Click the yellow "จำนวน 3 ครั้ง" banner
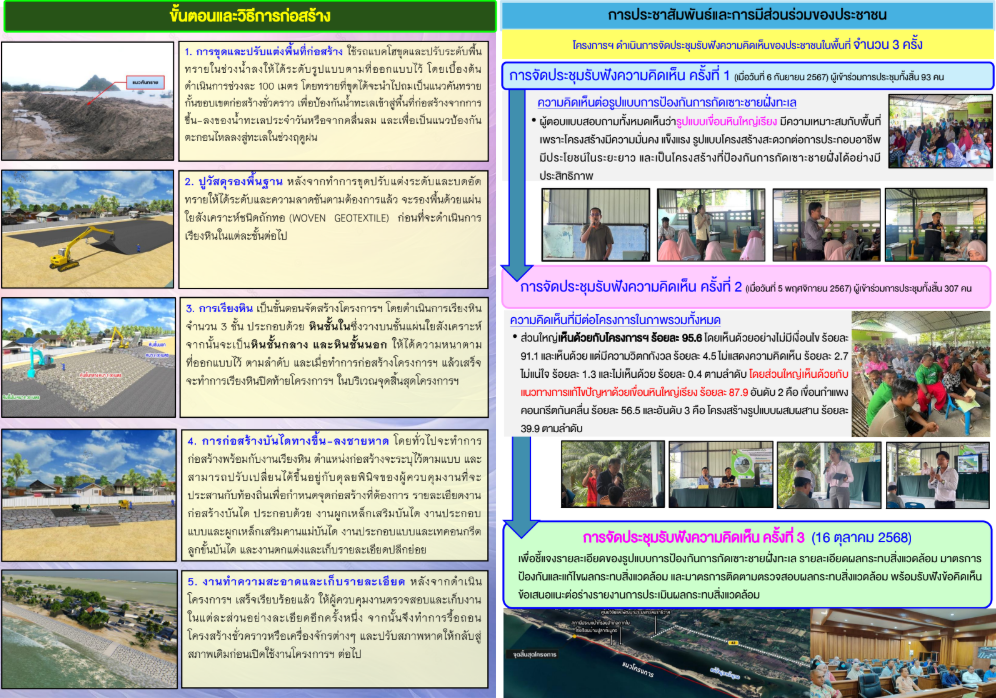 tap(747, 46)
